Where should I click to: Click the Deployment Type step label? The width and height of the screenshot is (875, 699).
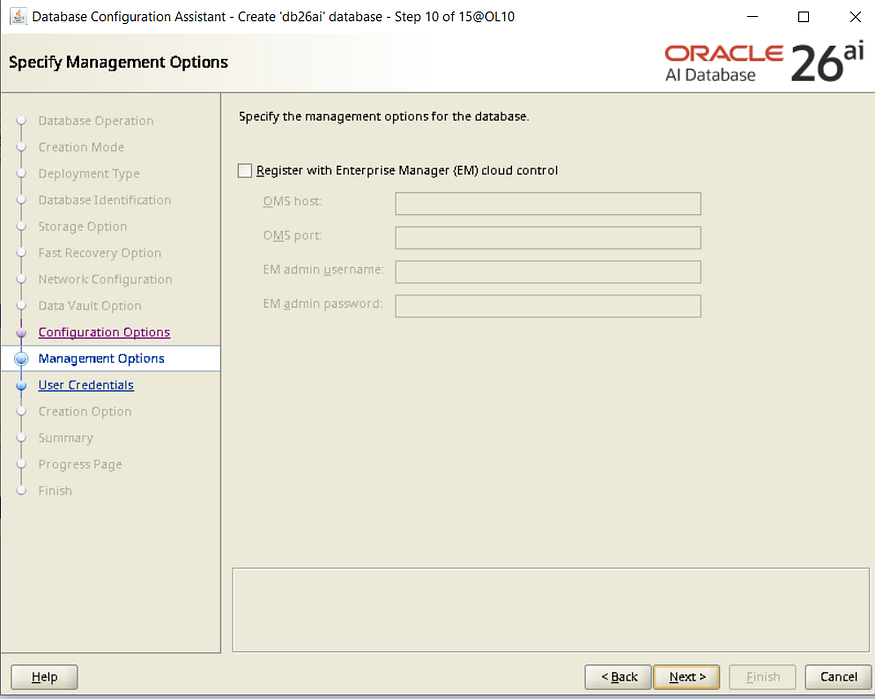coord(89,173)
